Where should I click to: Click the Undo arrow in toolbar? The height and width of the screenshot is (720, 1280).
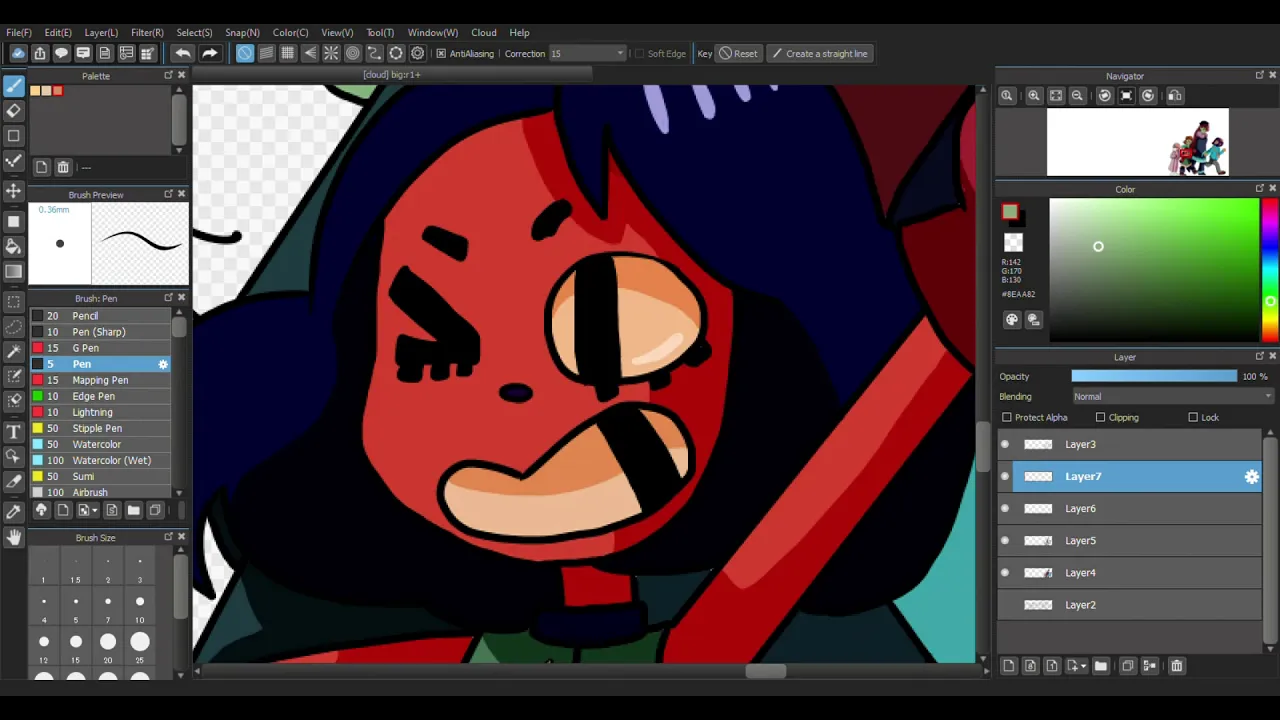(183, 53)
